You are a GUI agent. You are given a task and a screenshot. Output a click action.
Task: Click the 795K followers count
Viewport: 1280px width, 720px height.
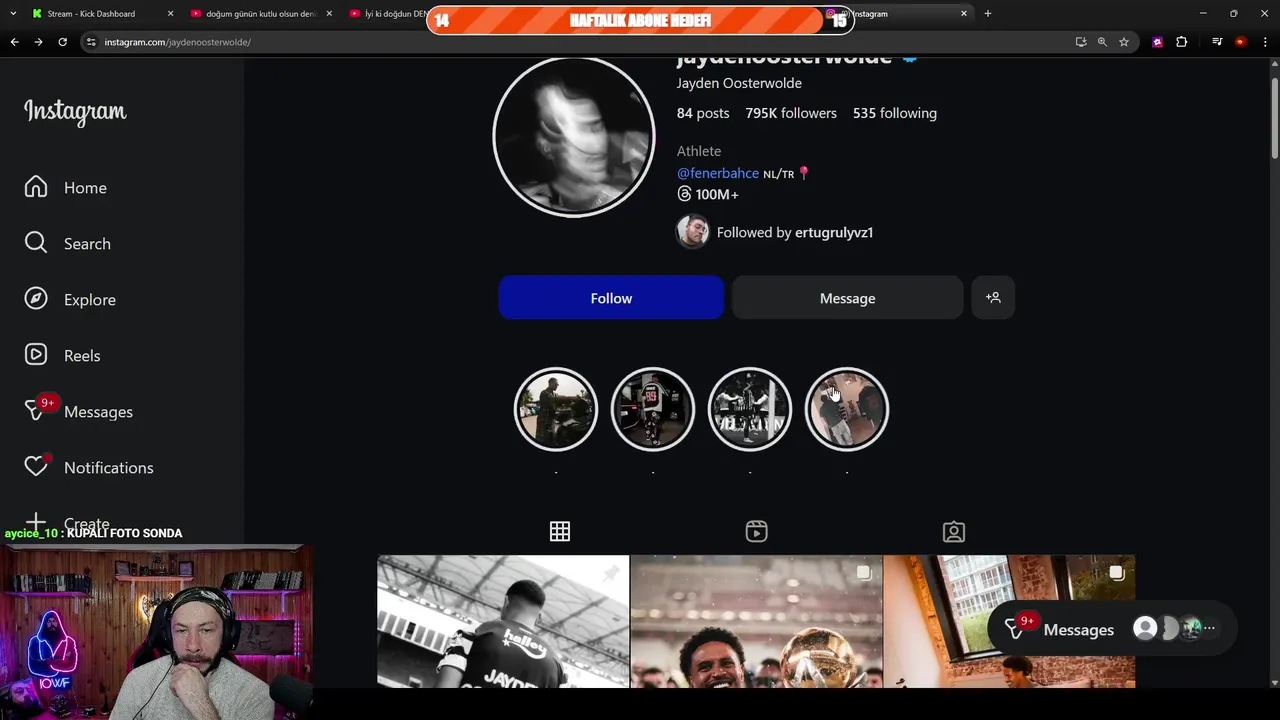(791, 113)
